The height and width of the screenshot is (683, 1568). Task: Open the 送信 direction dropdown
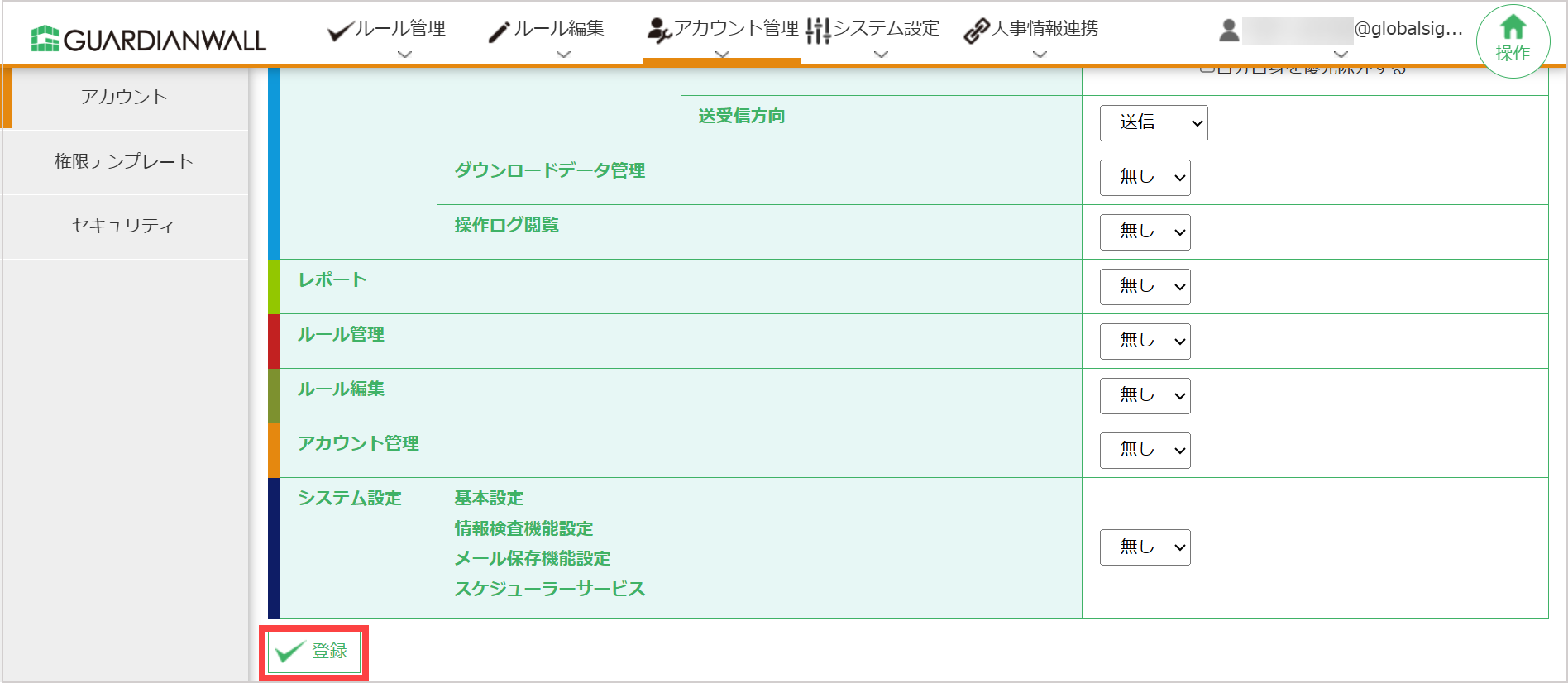tap(1154, 123)
